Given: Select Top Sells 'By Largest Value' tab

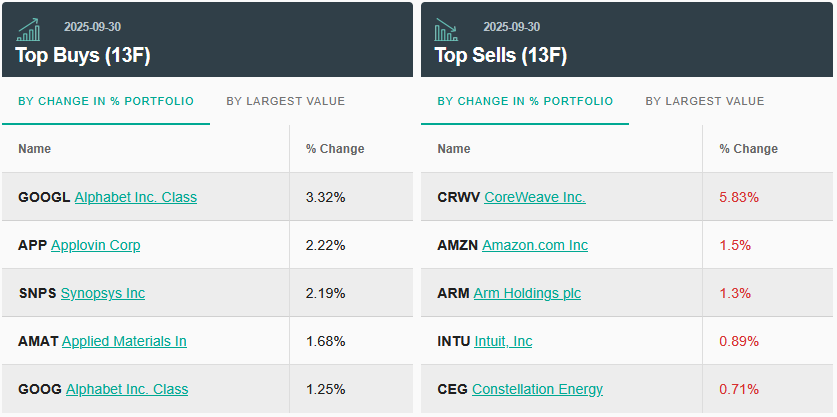Looking at the screenshot, I should [704, 101].
